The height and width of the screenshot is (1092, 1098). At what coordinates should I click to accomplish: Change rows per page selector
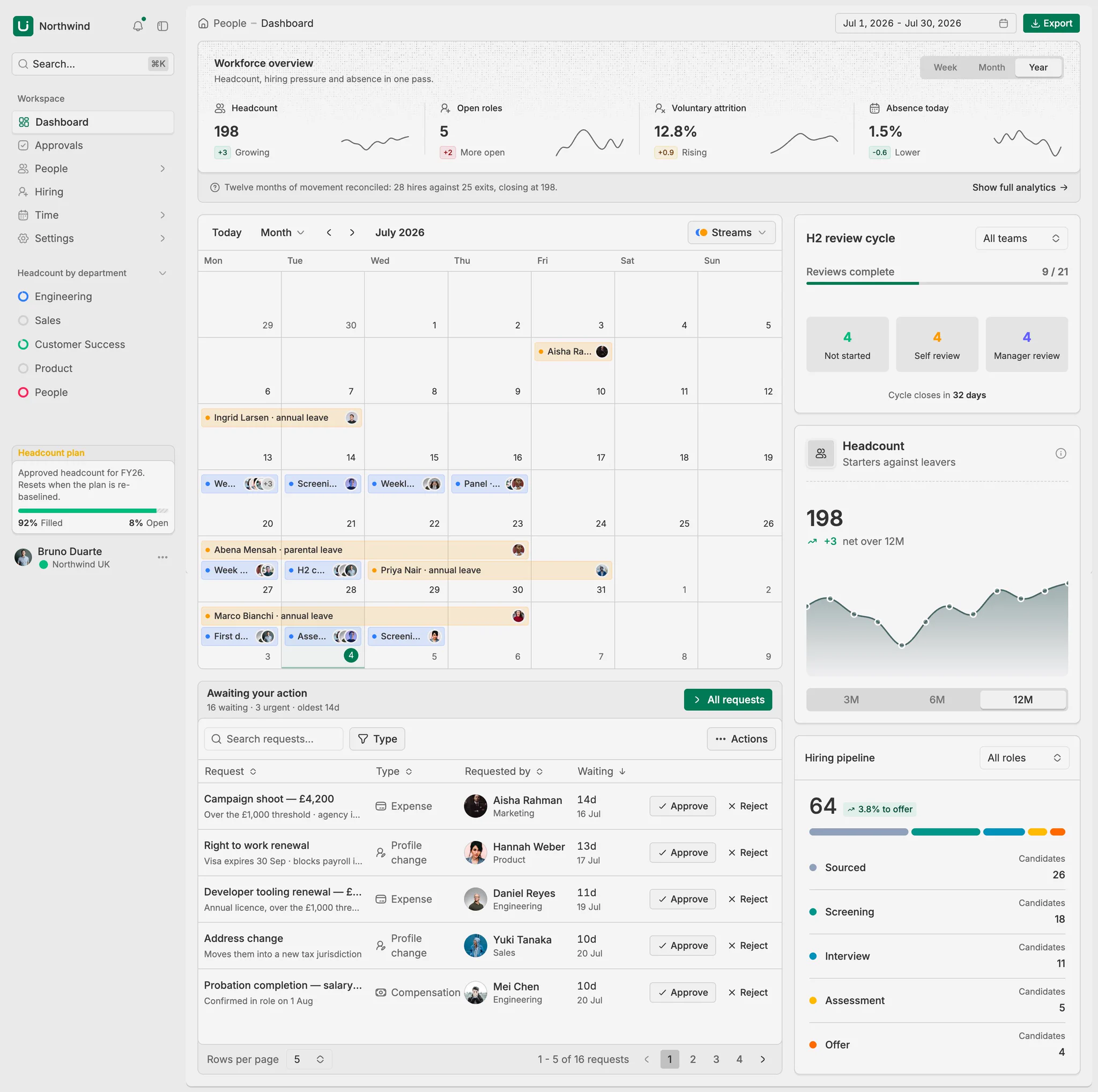[x=309, y=1059]
